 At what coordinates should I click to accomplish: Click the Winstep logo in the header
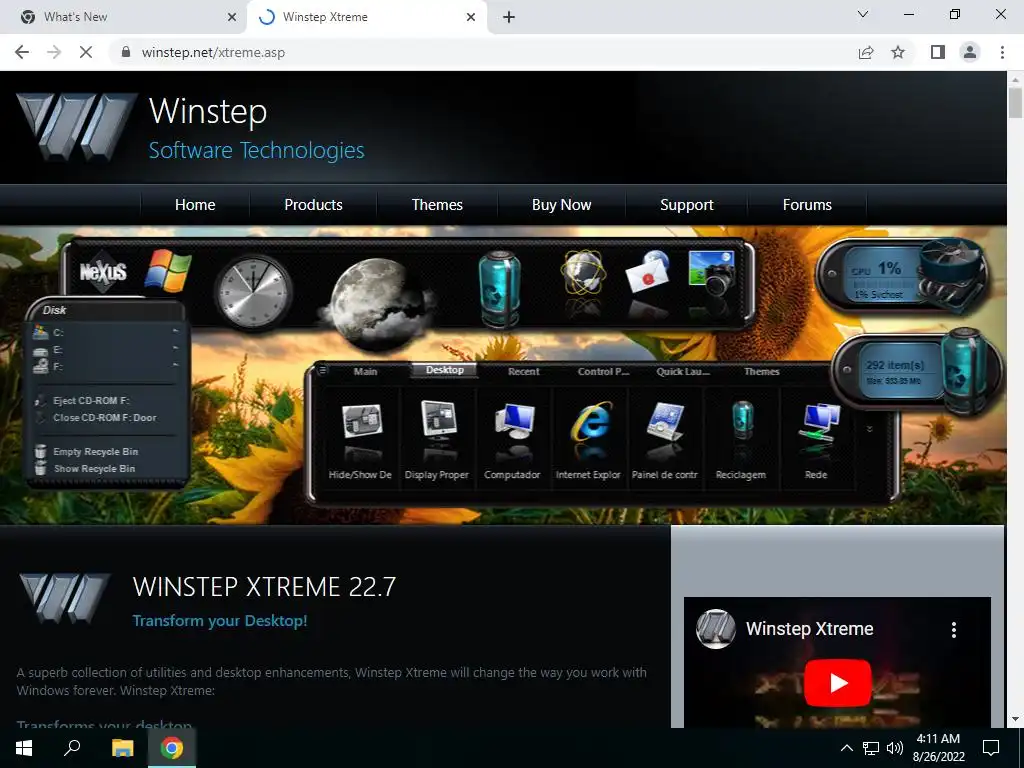click(76, 127)
